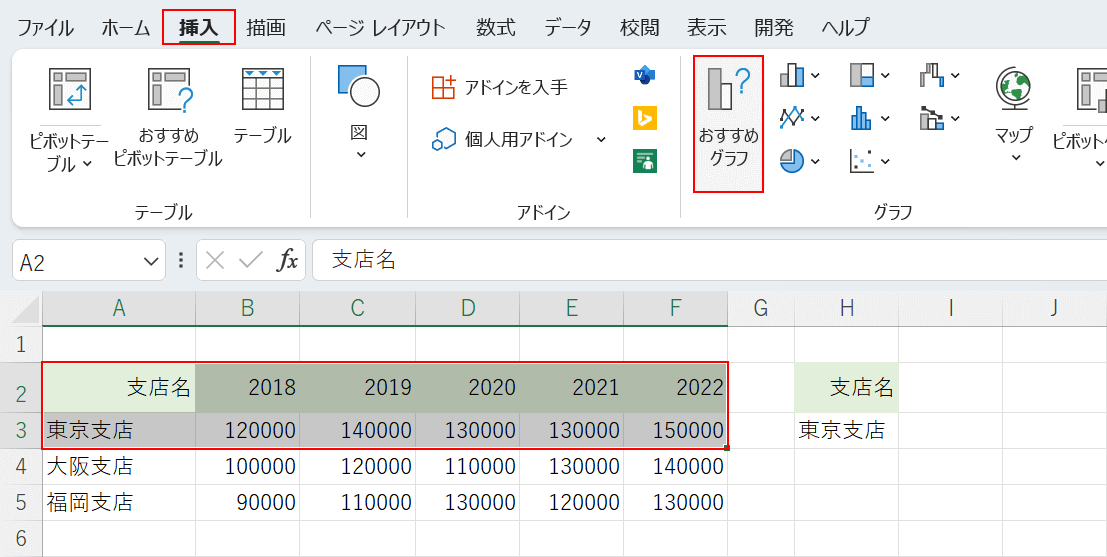Insert a line chart from the ribbon
This screenshot has width=1107, height=557.
[793, 118]
